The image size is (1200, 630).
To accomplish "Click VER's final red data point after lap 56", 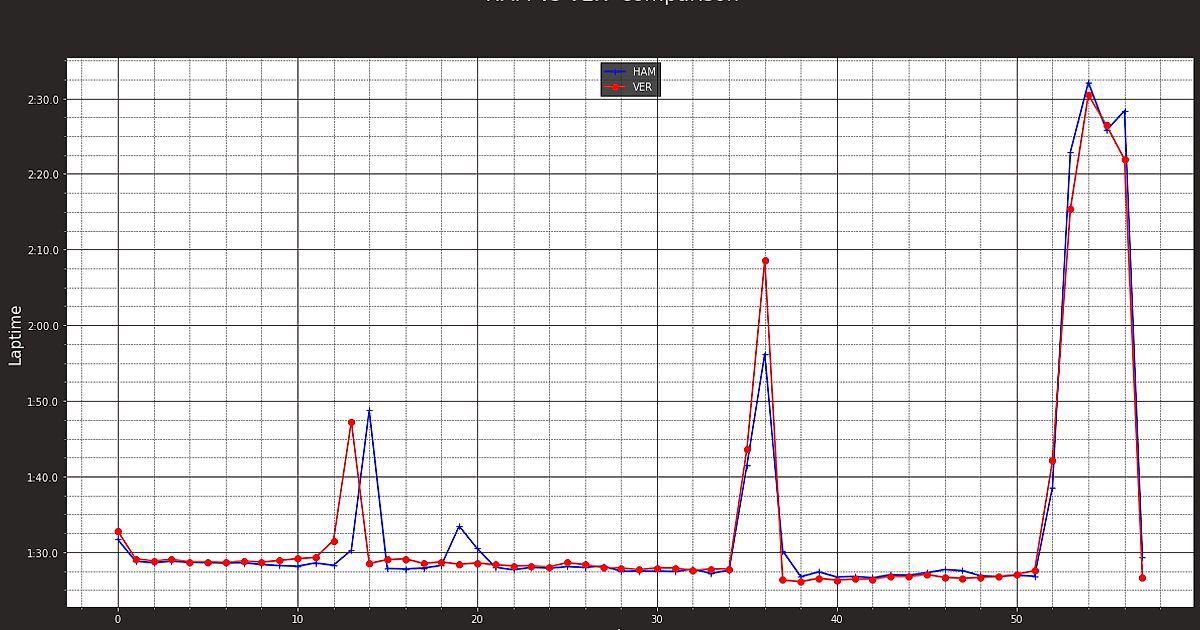I will point(1142,578).
